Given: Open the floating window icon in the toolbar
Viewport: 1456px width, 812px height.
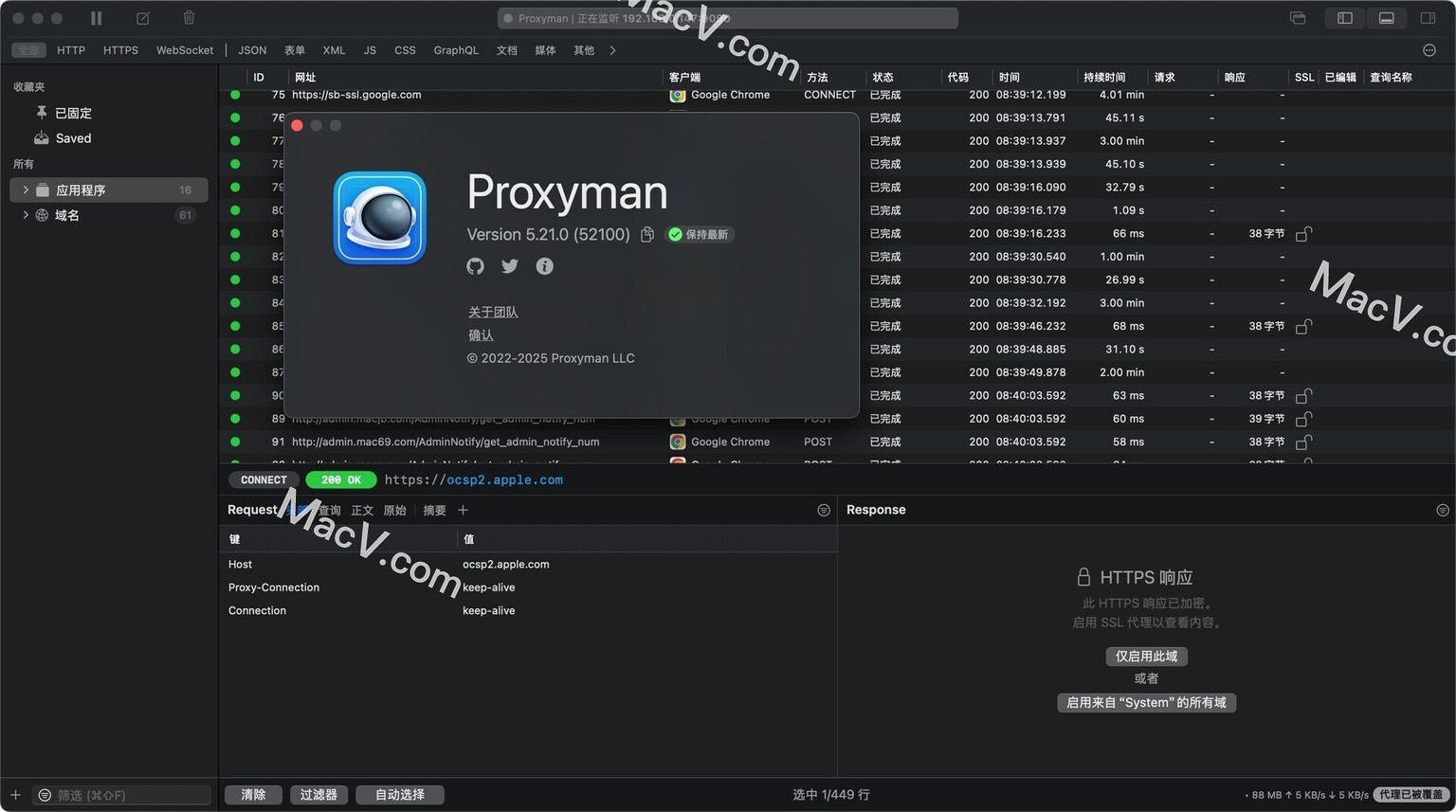Looking at the screenshot, I should 1298,18.
